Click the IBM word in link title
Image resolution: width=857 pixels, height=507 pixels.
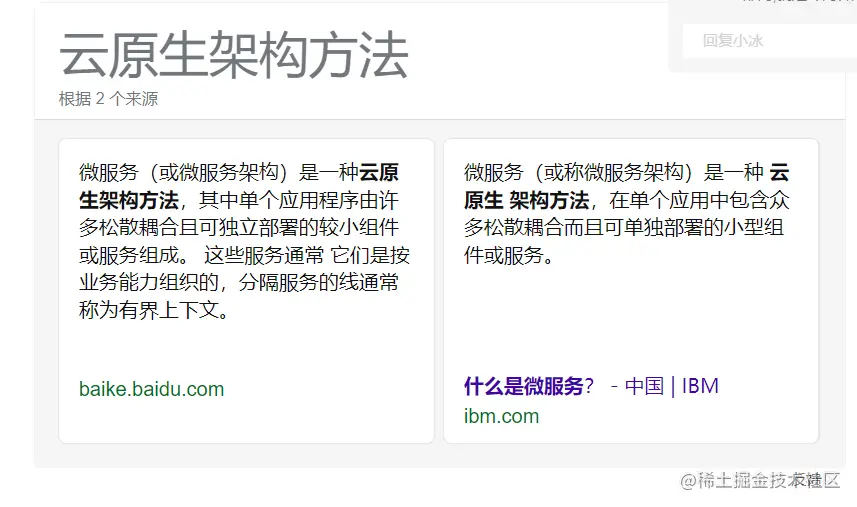point(700,386)
